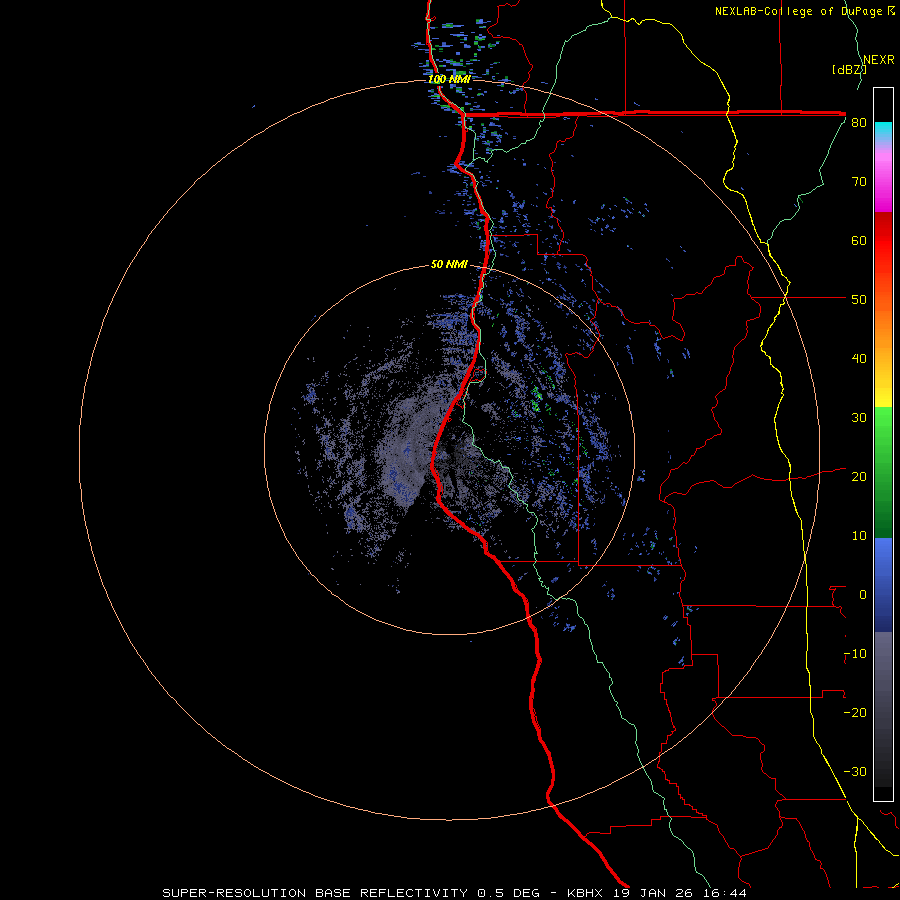Viewport: 900px width, 900px height.
Task: Click the Super-Resolution Base Reflectivity caption
Action: [x=454, y=893]
